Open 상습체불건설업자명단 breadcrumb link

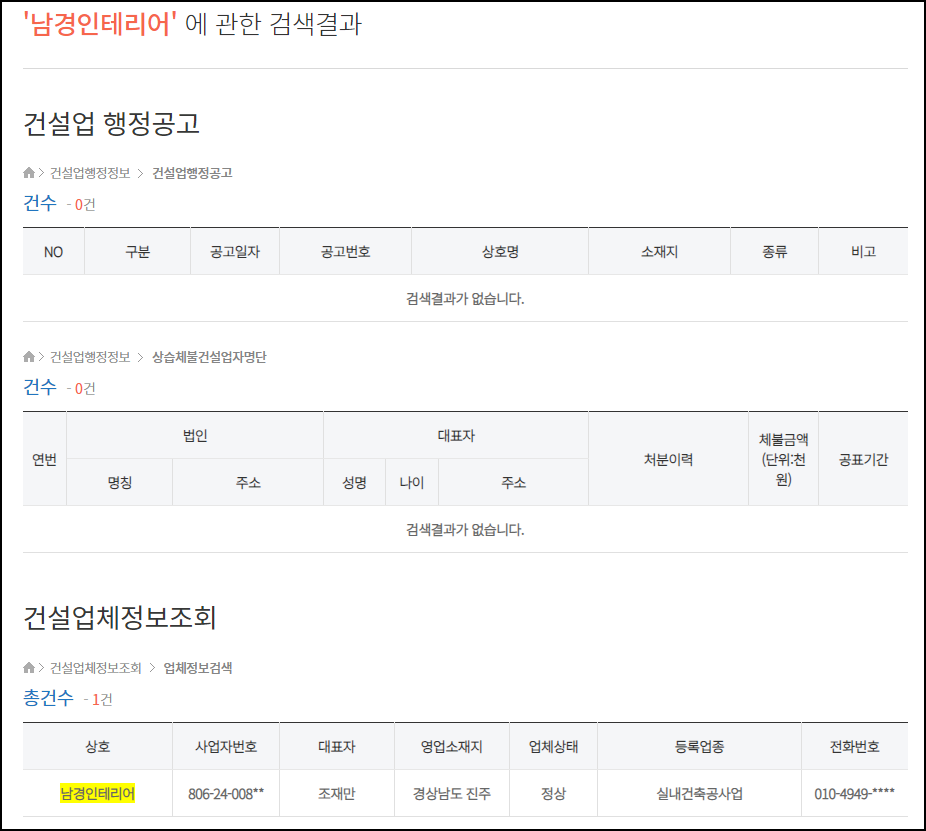point(209,357)
